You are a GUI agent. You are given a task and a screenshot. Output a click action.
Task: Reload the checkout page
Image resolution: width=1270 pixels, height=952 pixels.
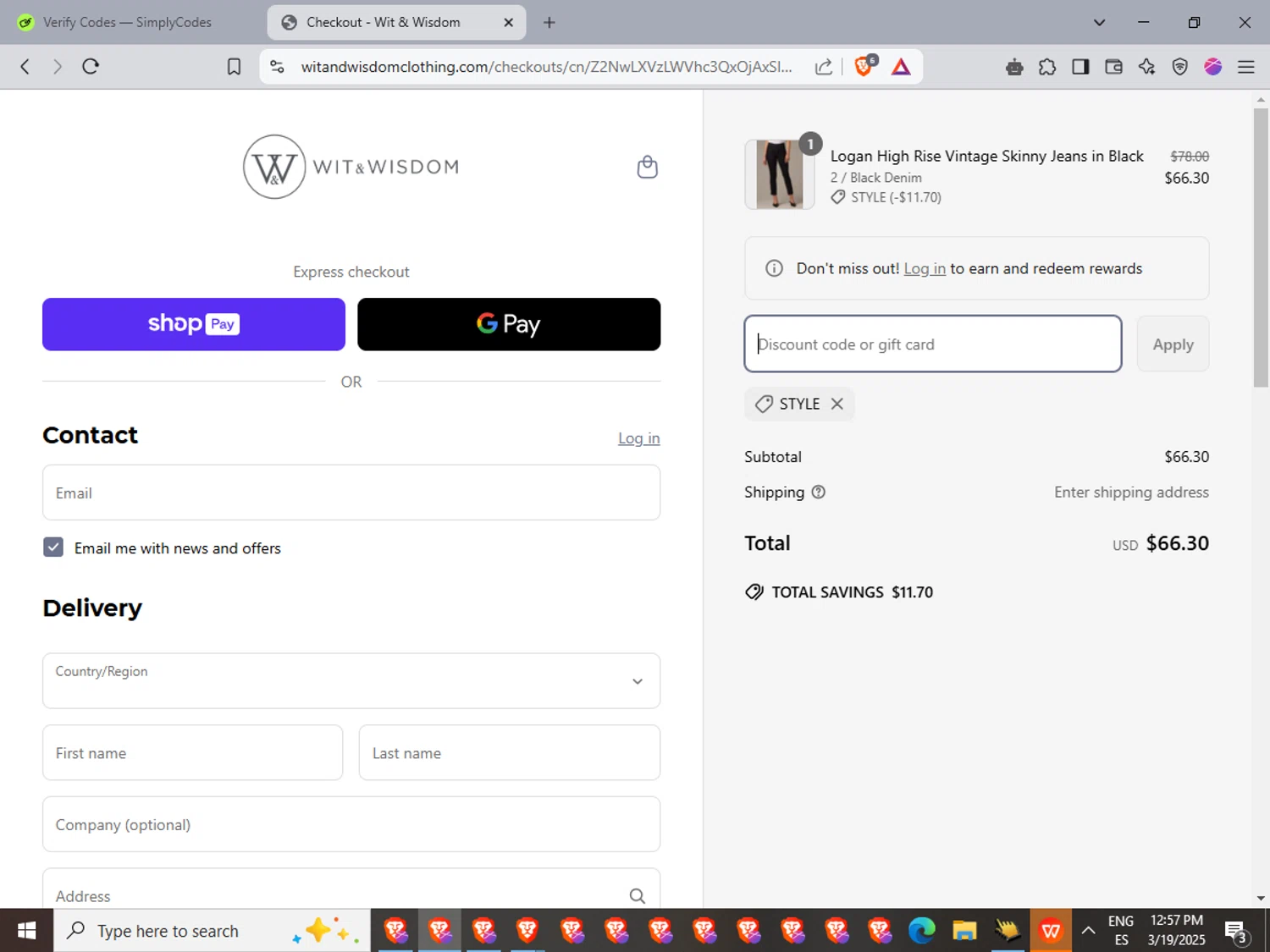coord(91,66)
